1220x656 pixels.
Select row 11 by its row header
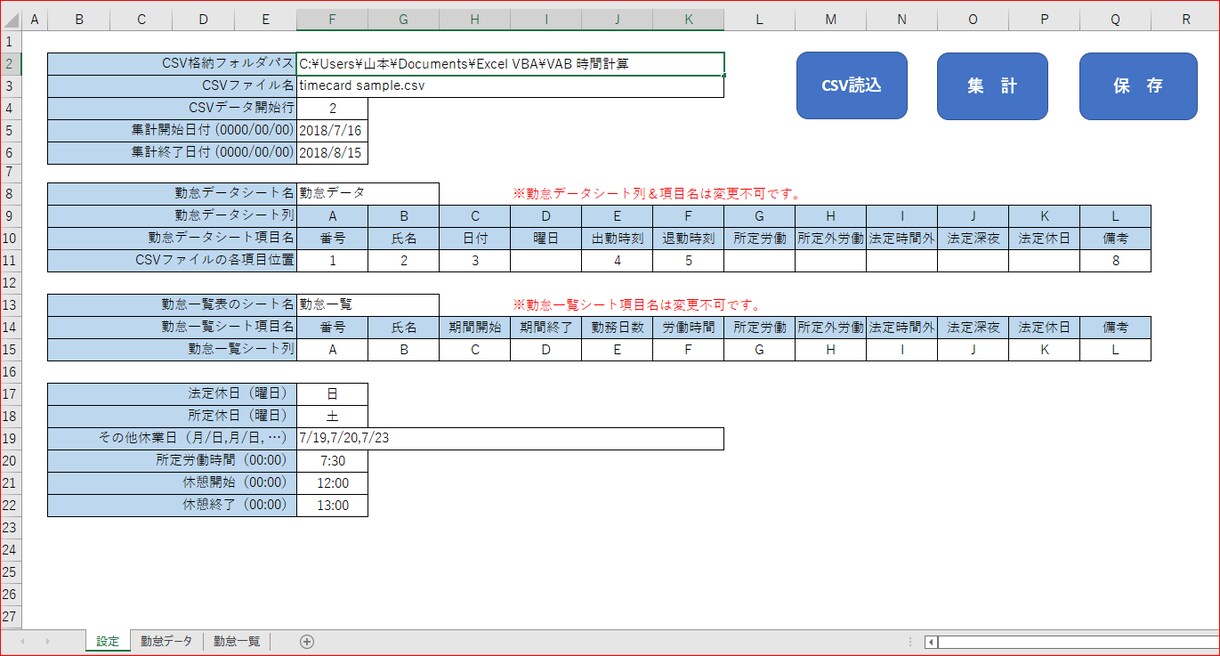pyautogui.click(x=9, y=260)
